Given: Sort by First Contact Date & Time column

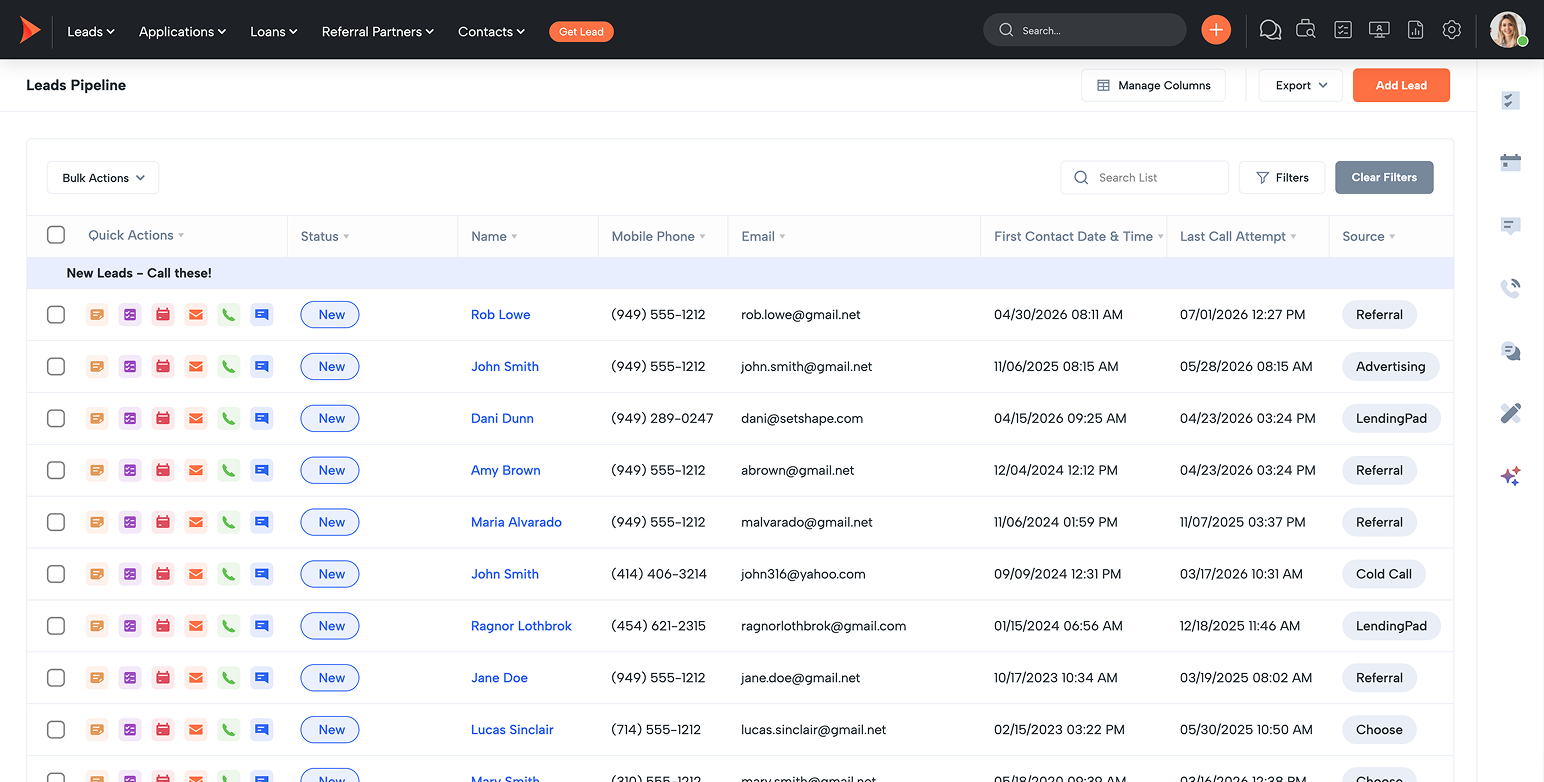Looking at the screenshot, I should point(1079,236).
